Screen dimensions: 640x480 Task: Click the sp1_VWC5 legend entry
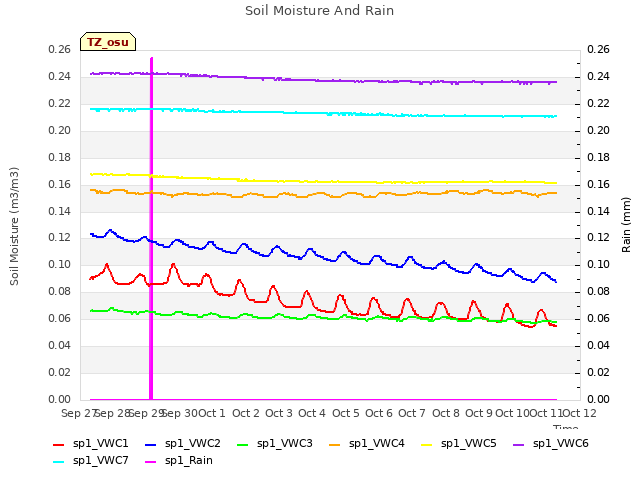(459, 443)
